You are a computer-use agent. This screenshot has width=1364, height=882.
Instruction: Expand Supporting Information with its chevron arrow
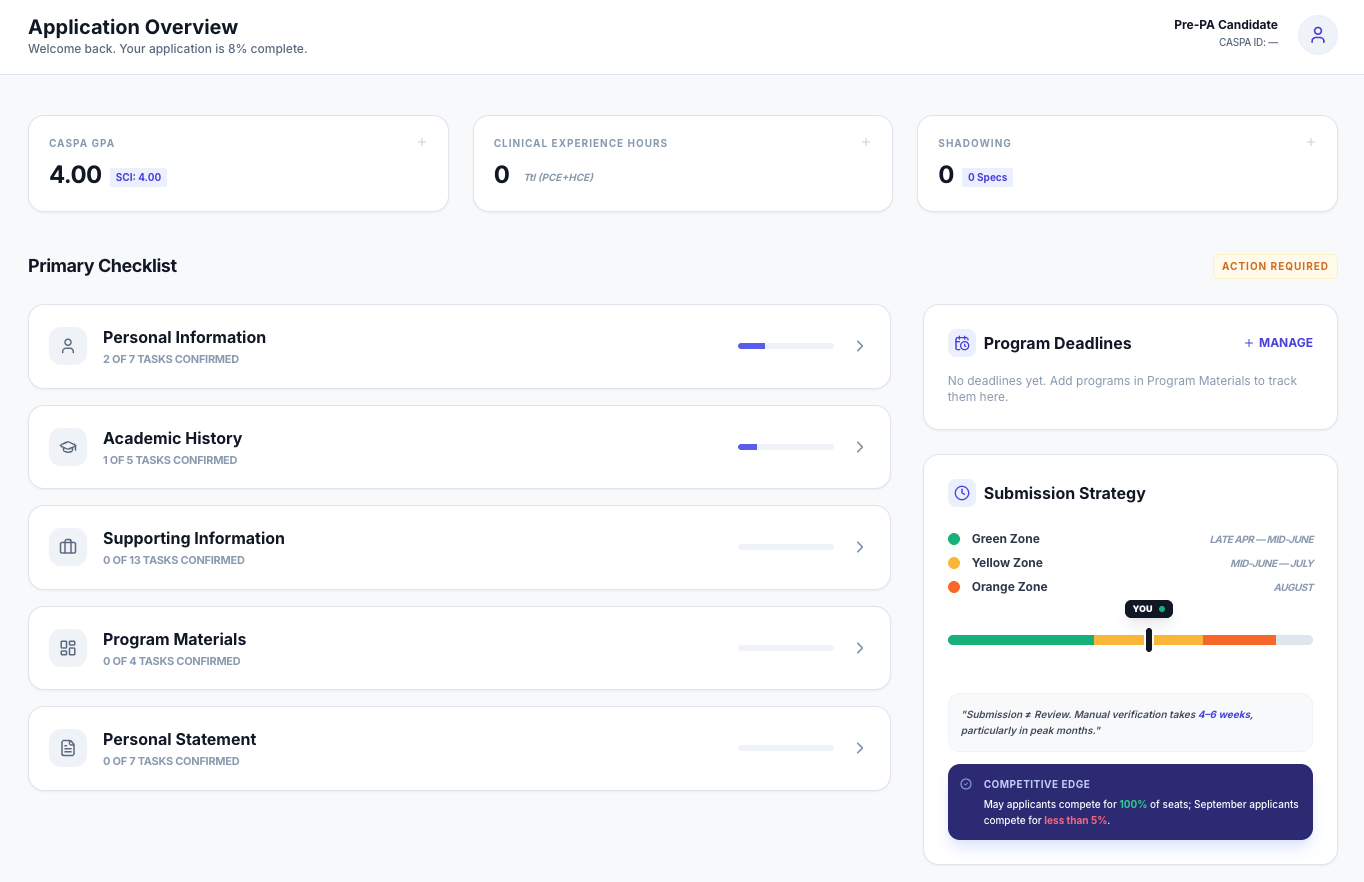(x=860, y=547)
